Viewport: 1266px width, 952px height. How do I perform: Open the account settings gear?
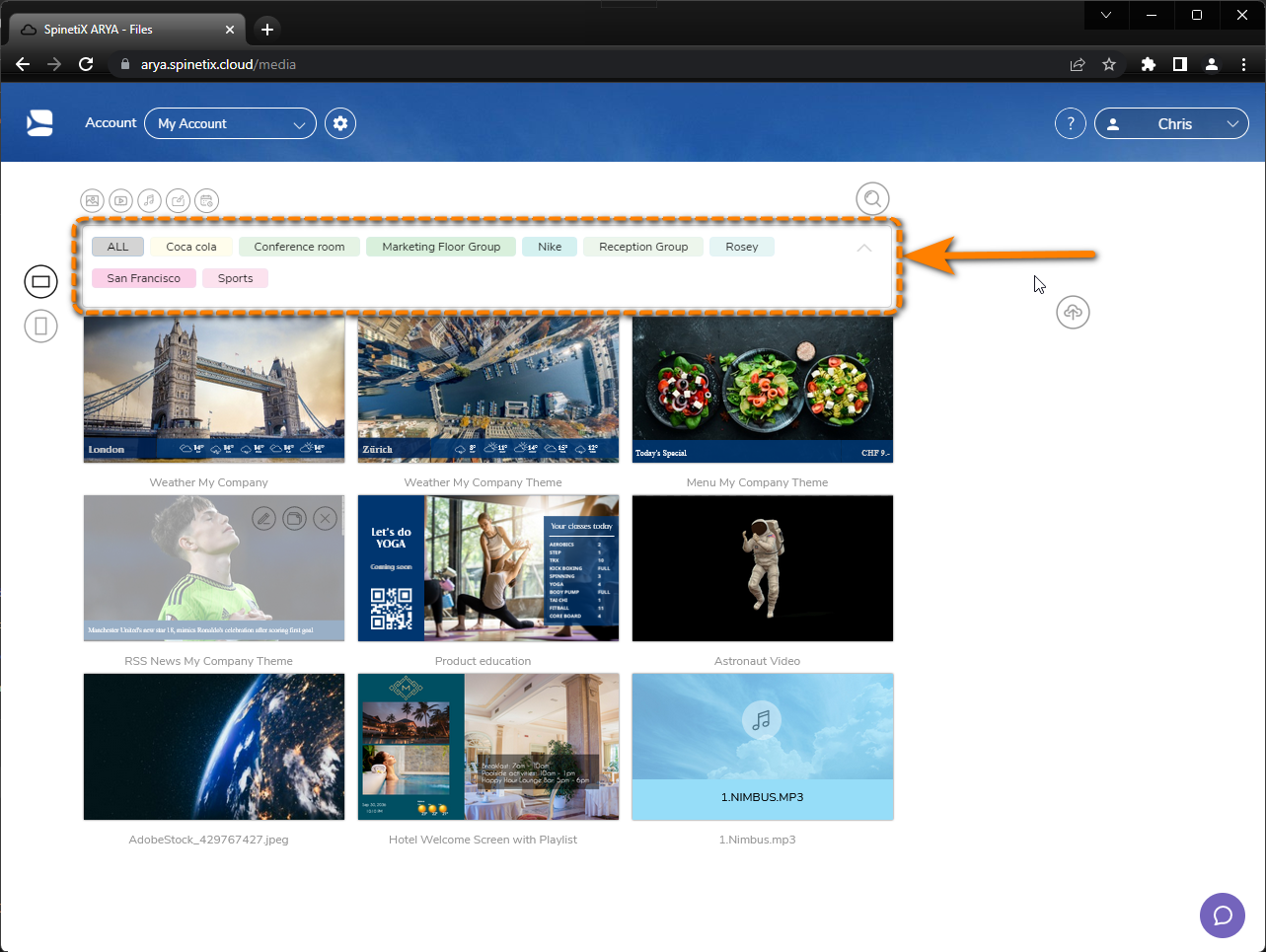(x=339, y=122)
